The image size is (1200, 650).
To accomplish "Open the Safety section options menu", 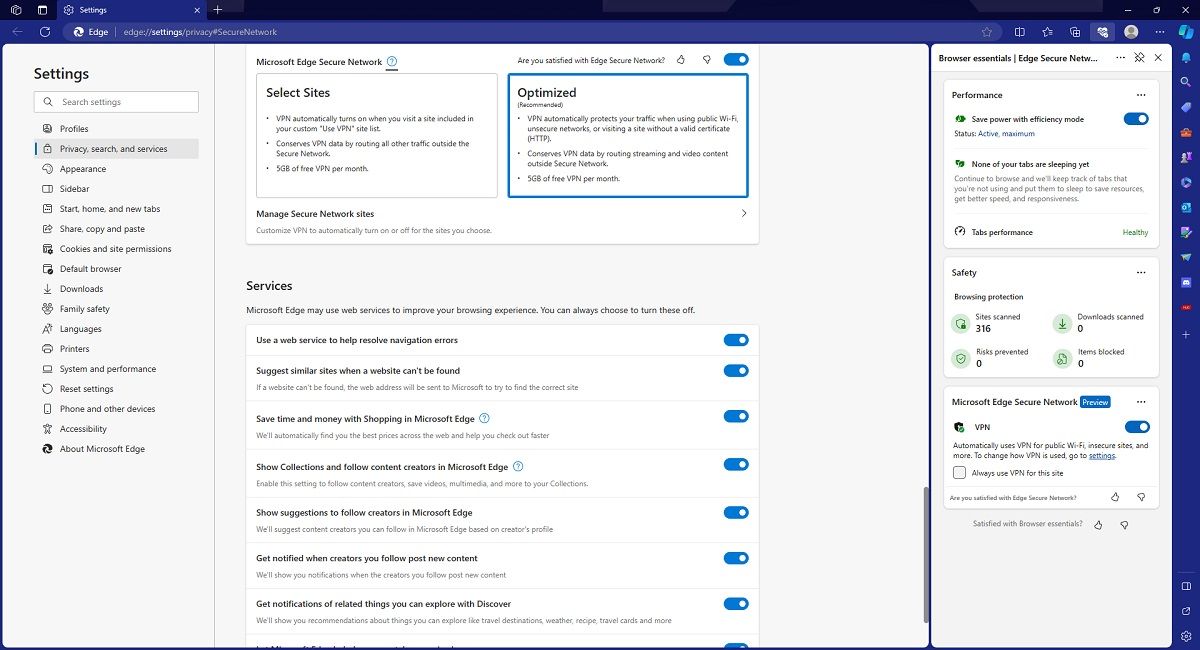I will click(x=1141, y=272).
